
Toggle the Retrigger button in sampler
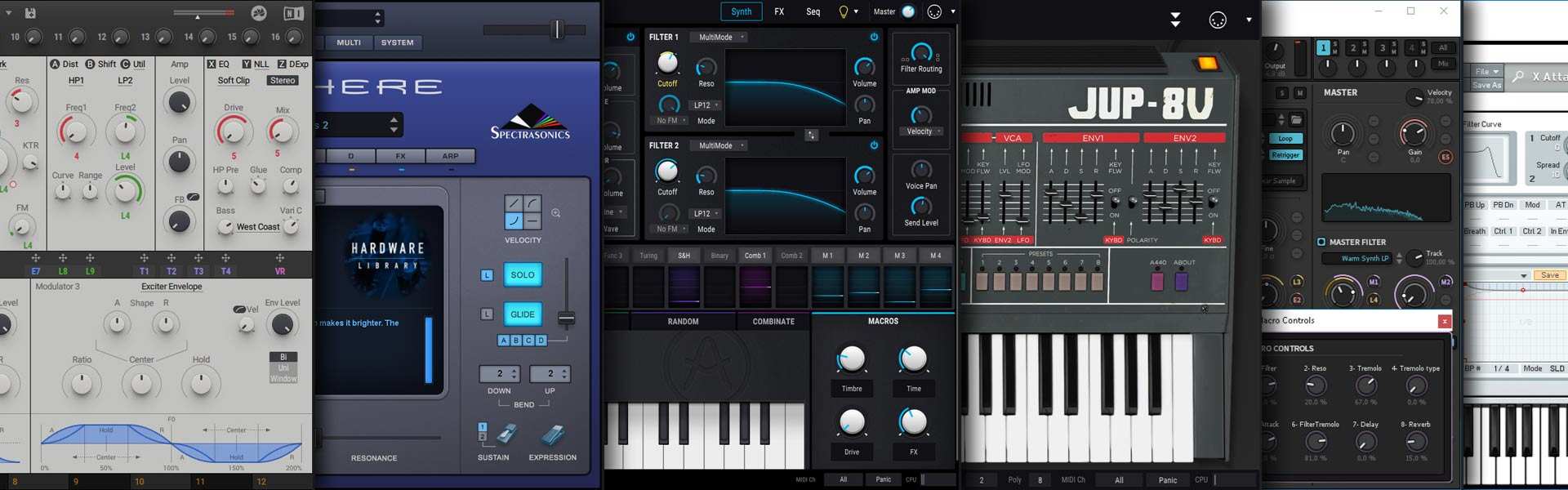[1285, 155]
